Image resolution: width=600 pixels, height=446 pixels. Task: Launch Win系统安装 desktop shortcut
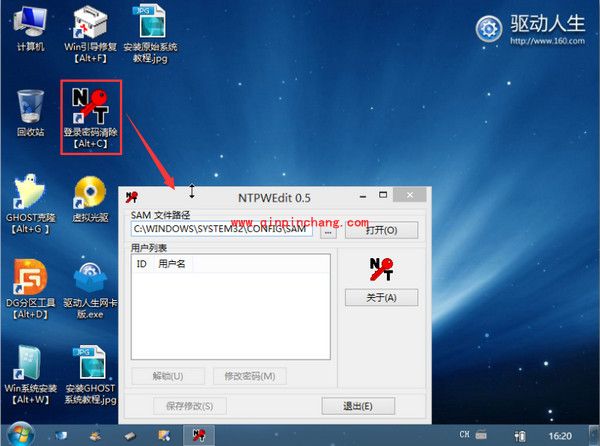coord(30,375)
